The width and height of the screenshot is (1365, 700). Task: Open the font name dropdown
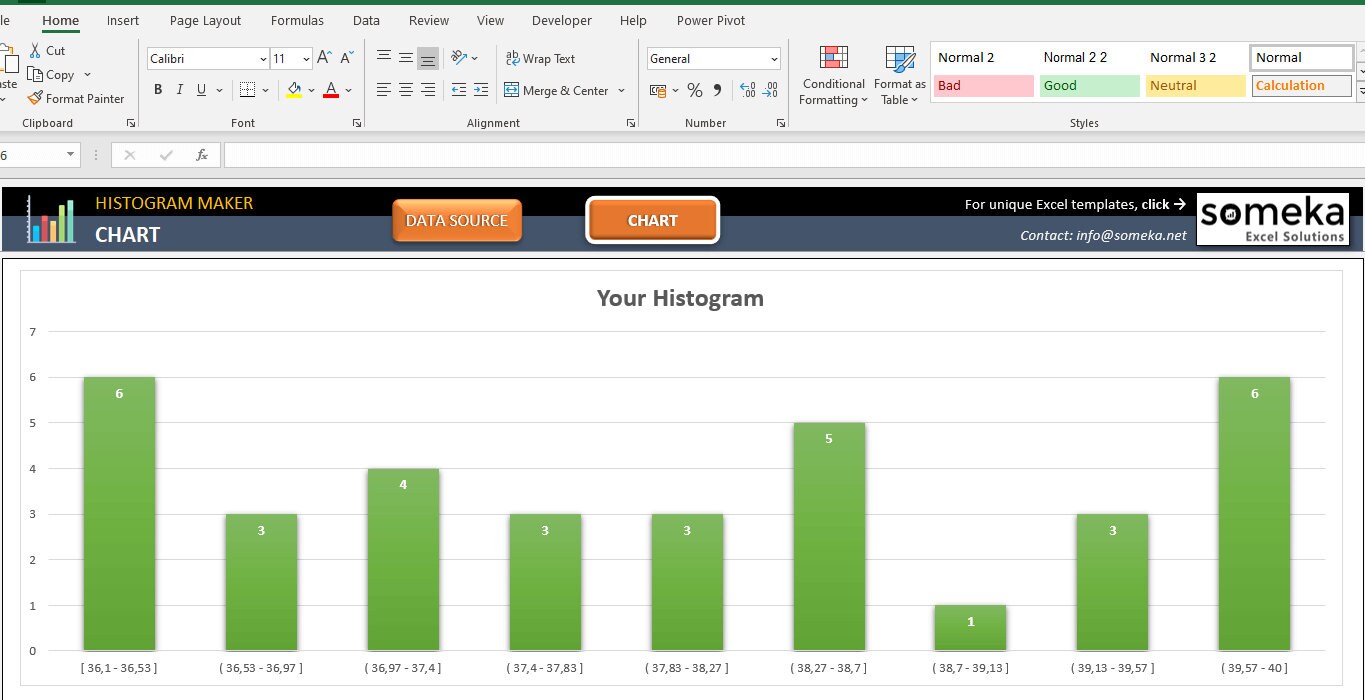point(261,58)
